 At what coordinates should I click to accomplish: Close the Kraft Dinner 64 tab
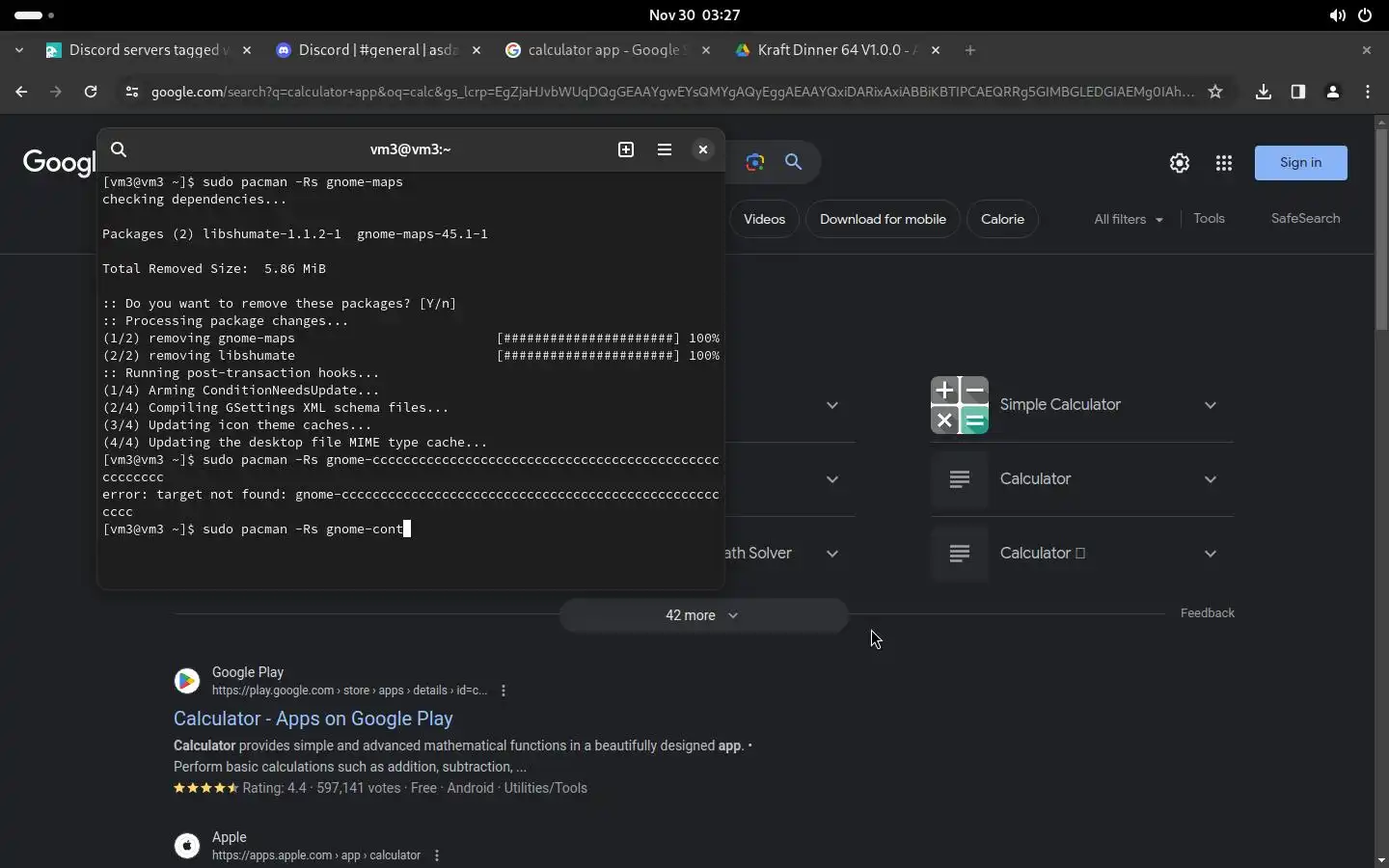point(936,50)
